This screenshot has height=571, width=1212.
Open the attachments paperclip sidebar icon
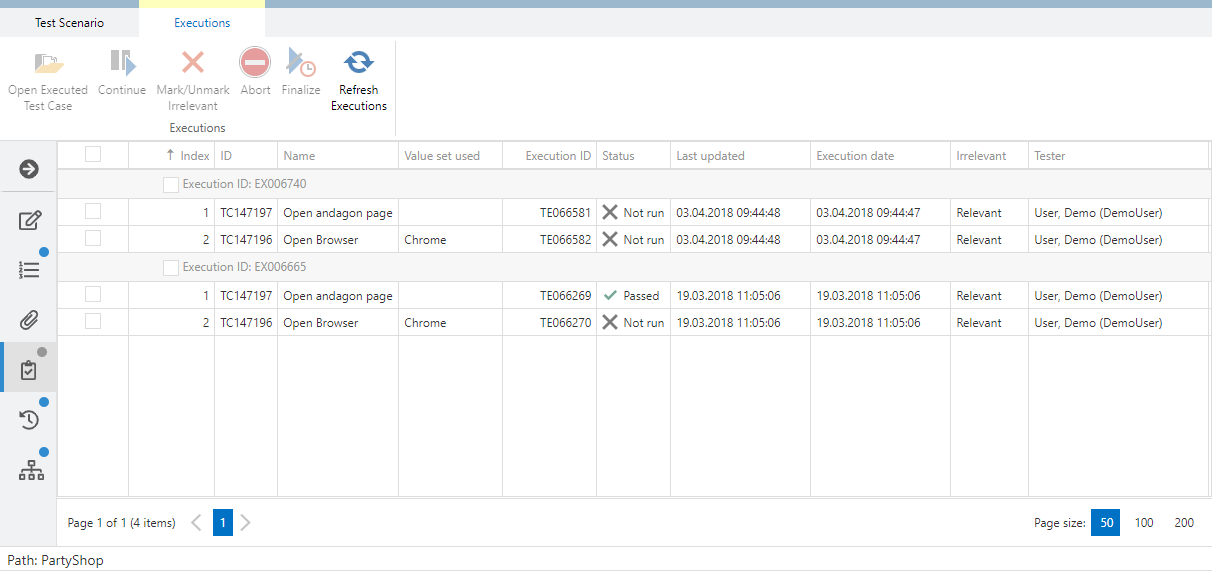[x=30, y=320]
